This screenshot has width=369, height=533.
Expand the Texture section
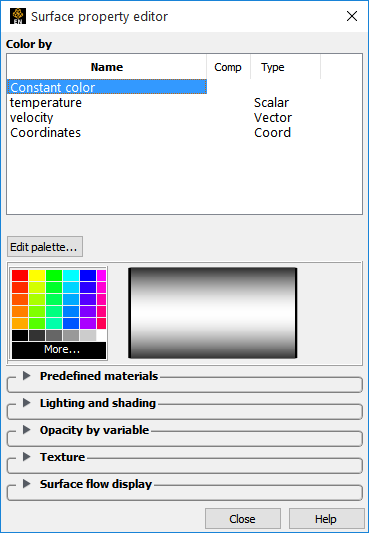coord(27,457)
